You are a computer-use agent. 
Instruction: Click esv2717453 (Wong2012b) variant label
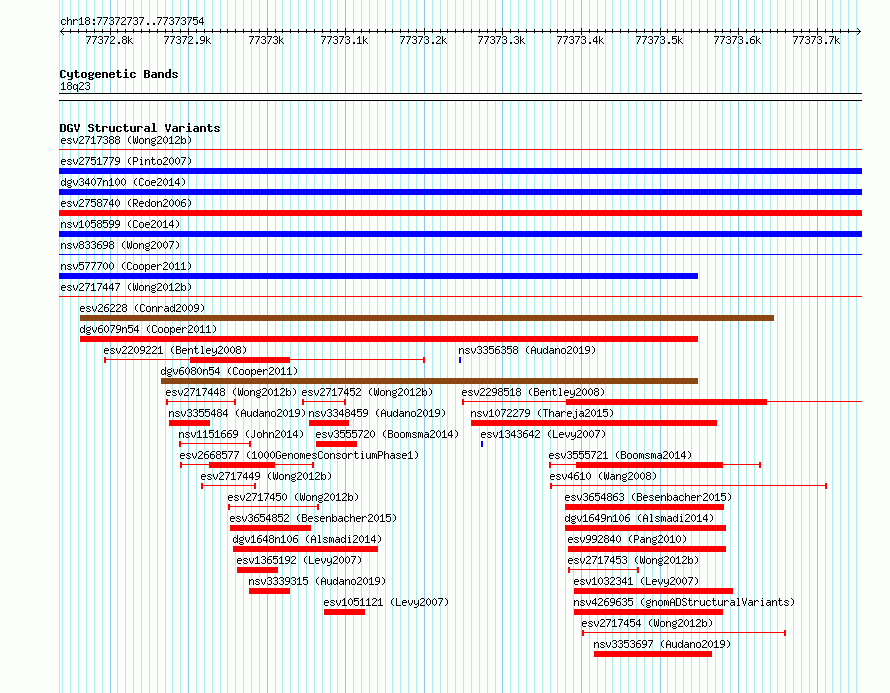click(633, 560)
